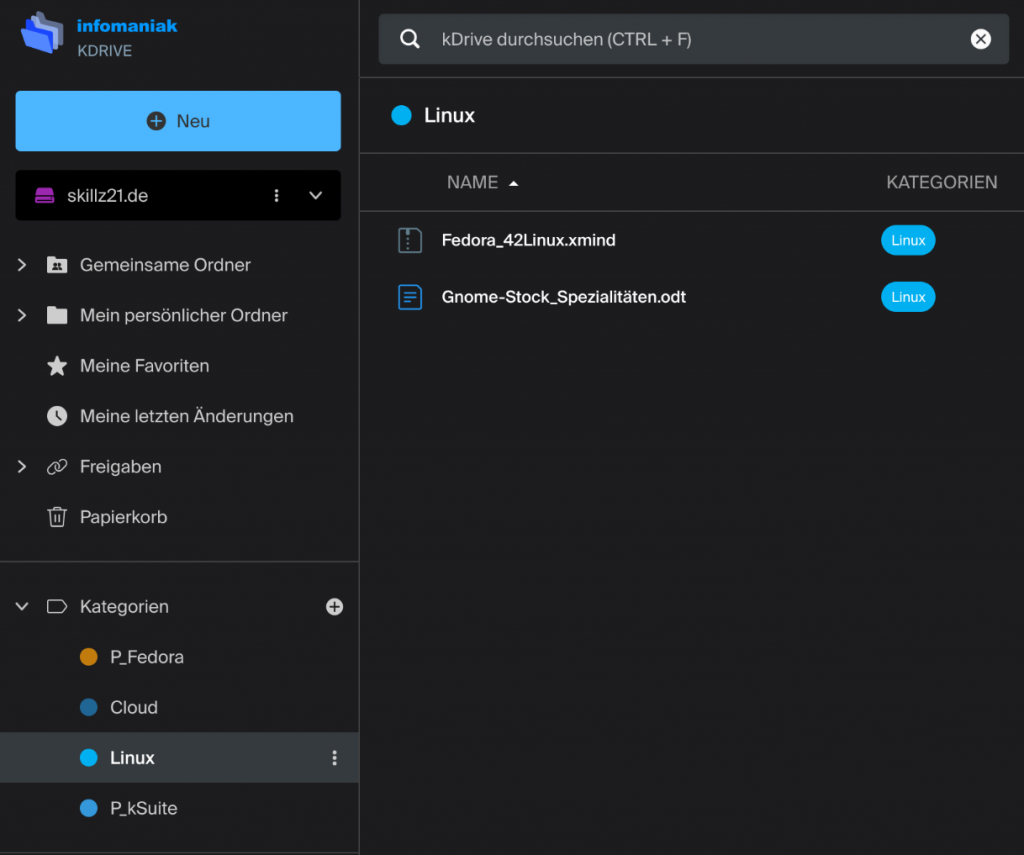
Task: Click the Fedora_42Linux.xmind file icon
Action: 410,240
